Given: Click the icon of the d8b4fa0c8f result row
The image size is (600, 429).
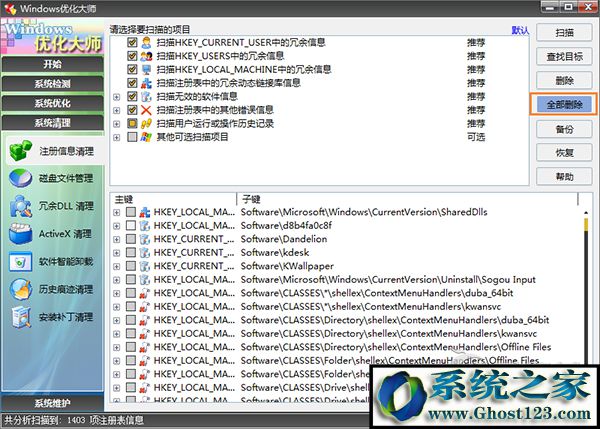Looking at the screenshot, I should [144, 225].
